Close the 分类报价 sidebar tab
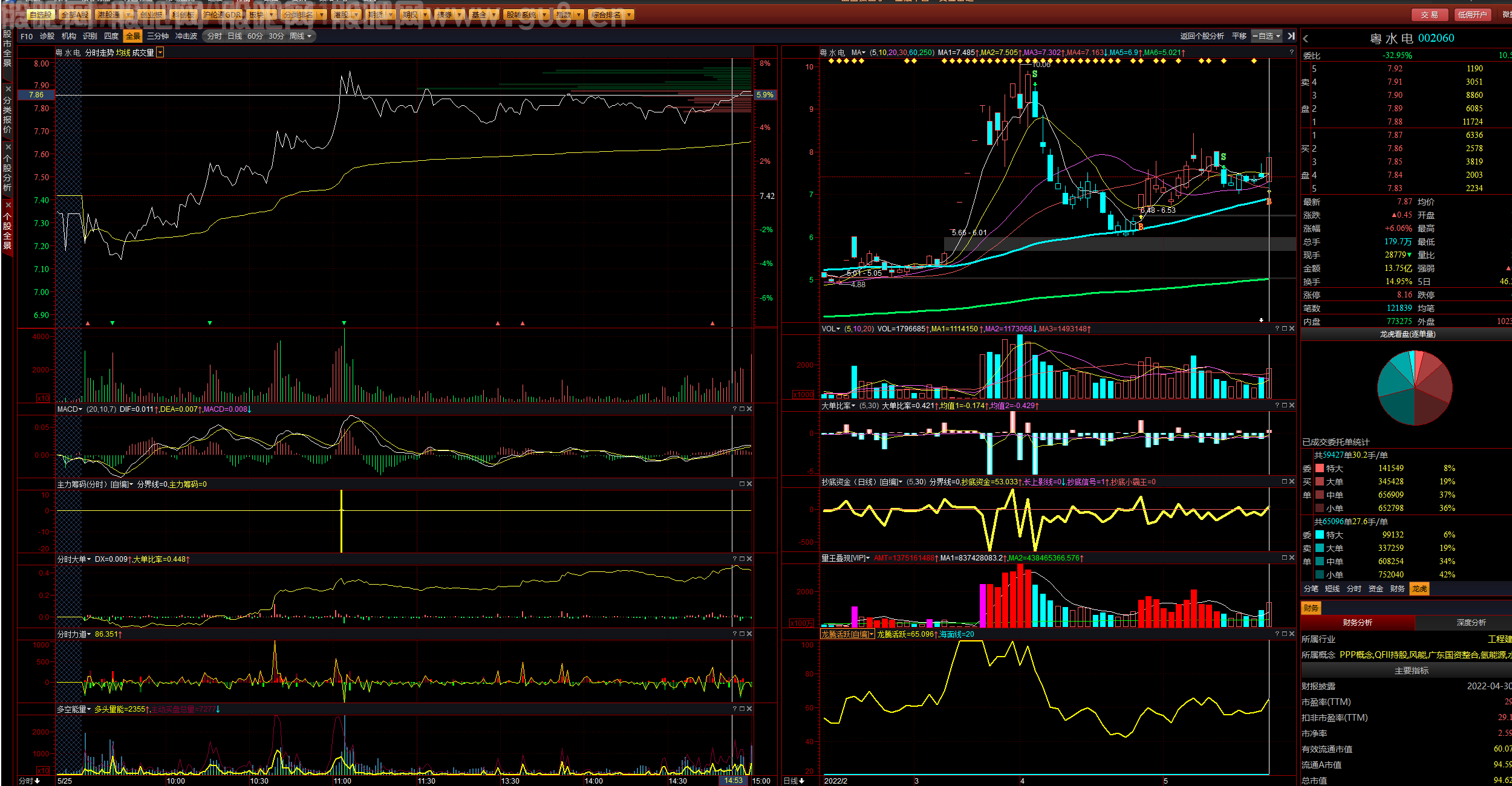Screen dimensions: 1512x786 pyautogui.click(x=8, y=89)
